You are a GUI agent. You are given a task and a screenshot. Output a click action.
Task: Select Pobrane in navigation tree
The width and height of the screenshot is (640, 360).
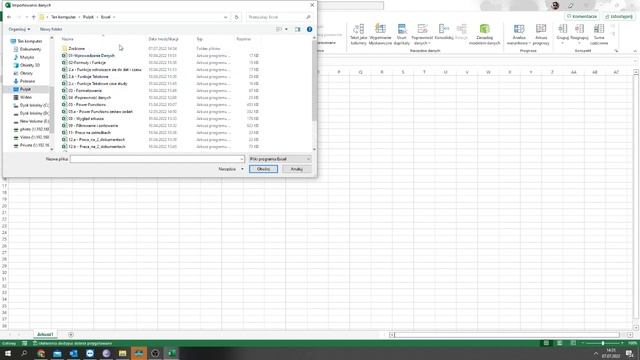point(27,81)
